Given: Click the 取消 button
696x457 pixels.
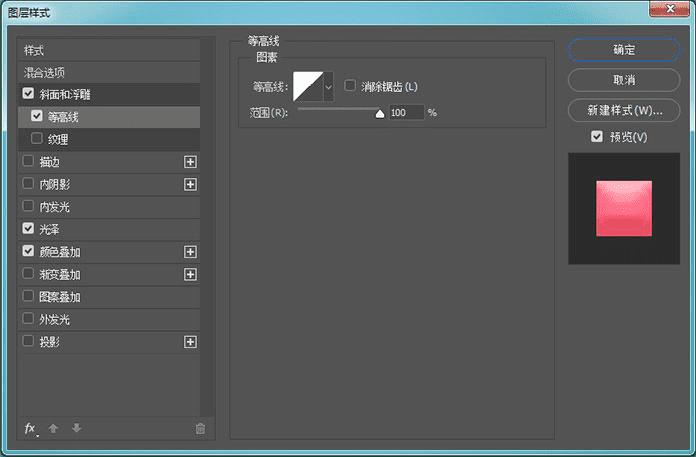Looking at the screenshot, I should click(x=624, y=80).
